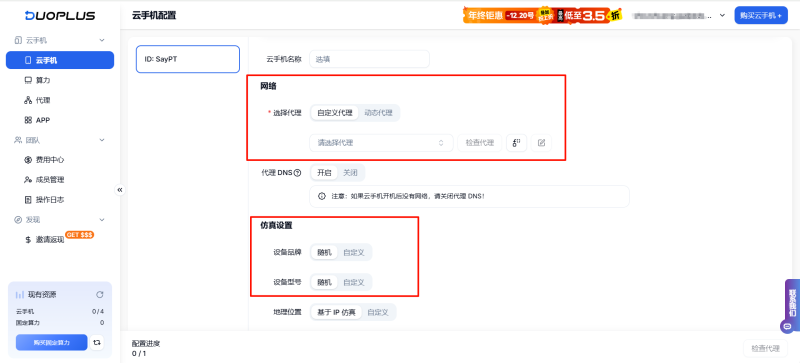The height and width of the screenshot is (363, 800).
Task: Click the 云手机名称 input field
Action: point(369,59)
